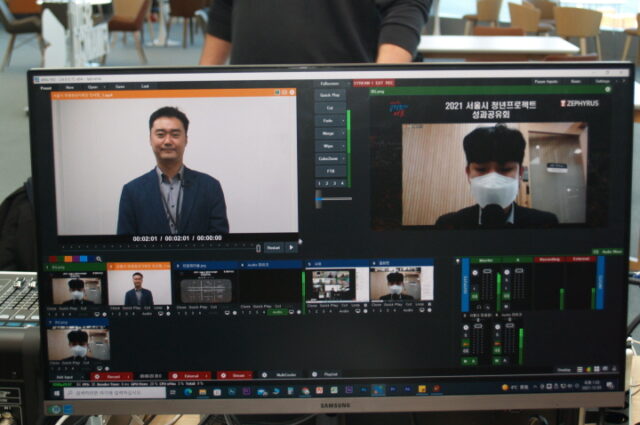Open the Merge transition dropdown arrow
This screenshot has width=640, height=425.
343,133
